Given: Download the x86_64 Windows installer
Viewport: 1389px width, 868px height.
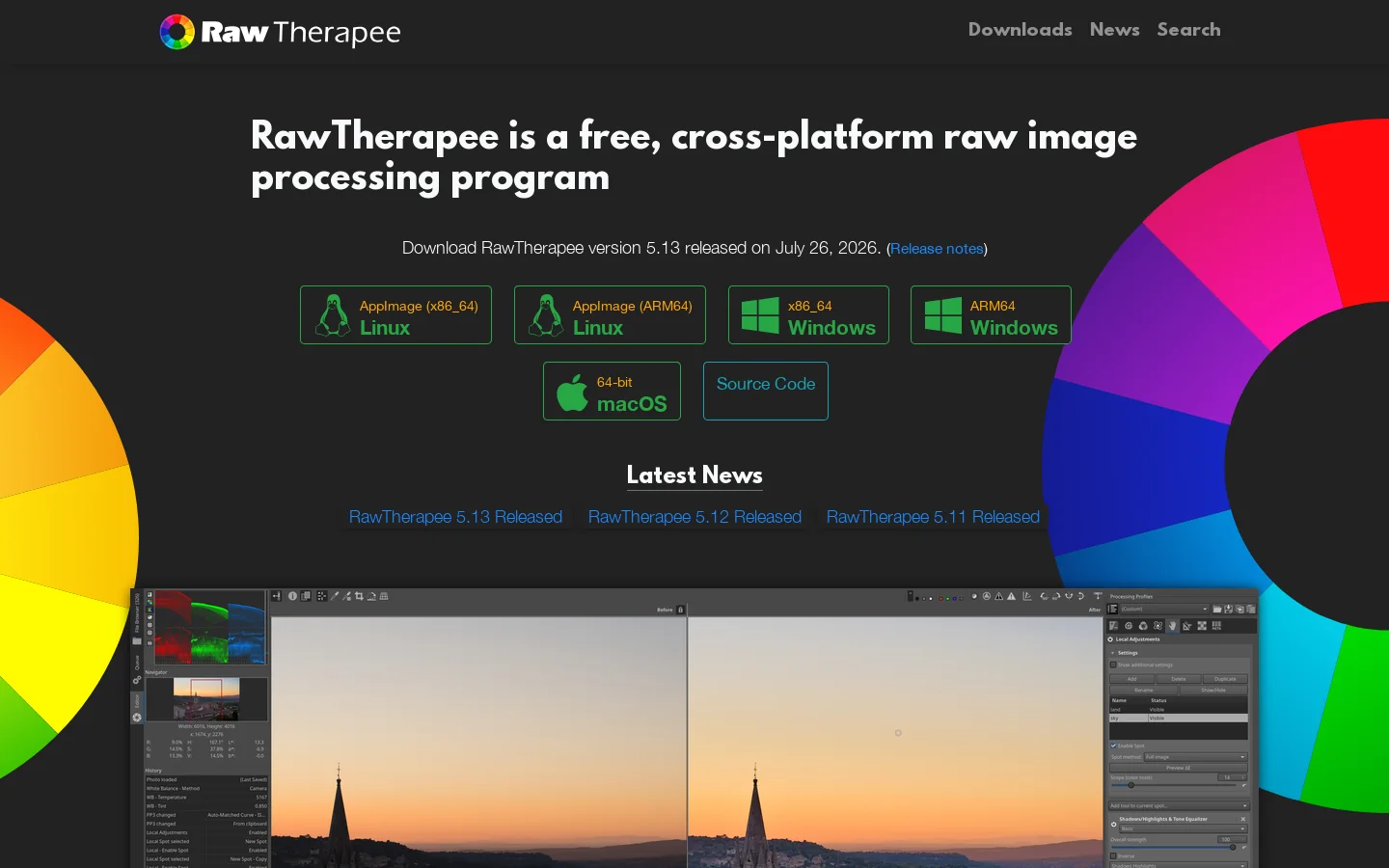Looking at the screenshot, I should click(x=808, y=314).
